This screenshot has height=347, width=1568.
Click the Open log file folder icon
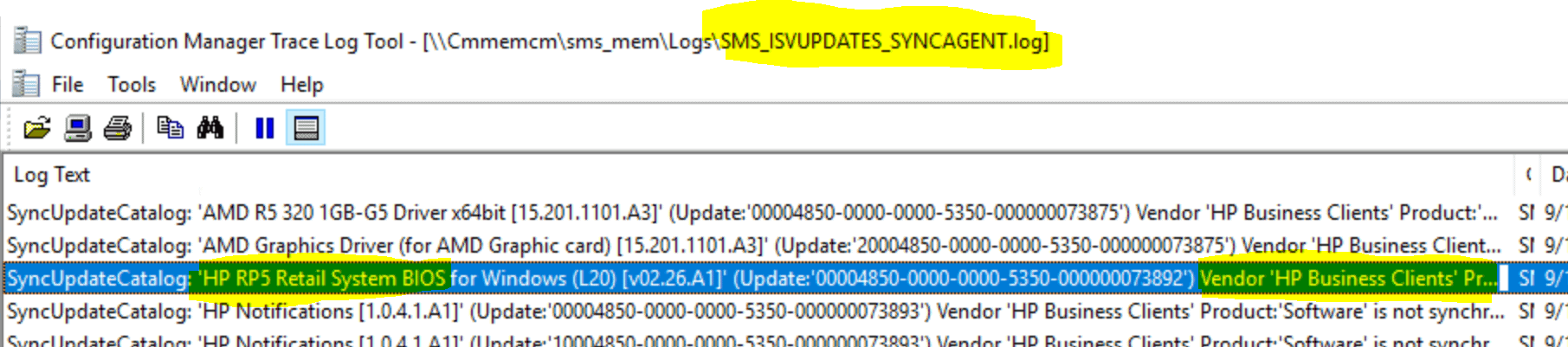[36, 129]
